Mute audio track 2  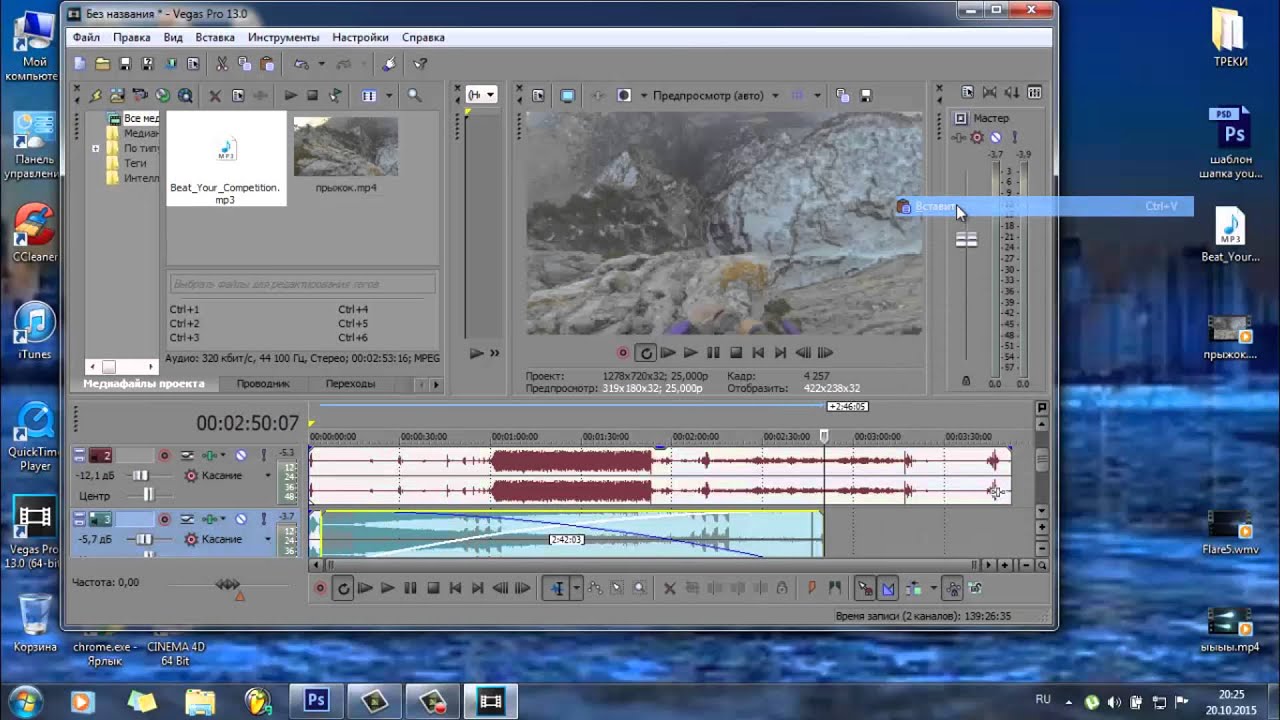coord(240,456)
